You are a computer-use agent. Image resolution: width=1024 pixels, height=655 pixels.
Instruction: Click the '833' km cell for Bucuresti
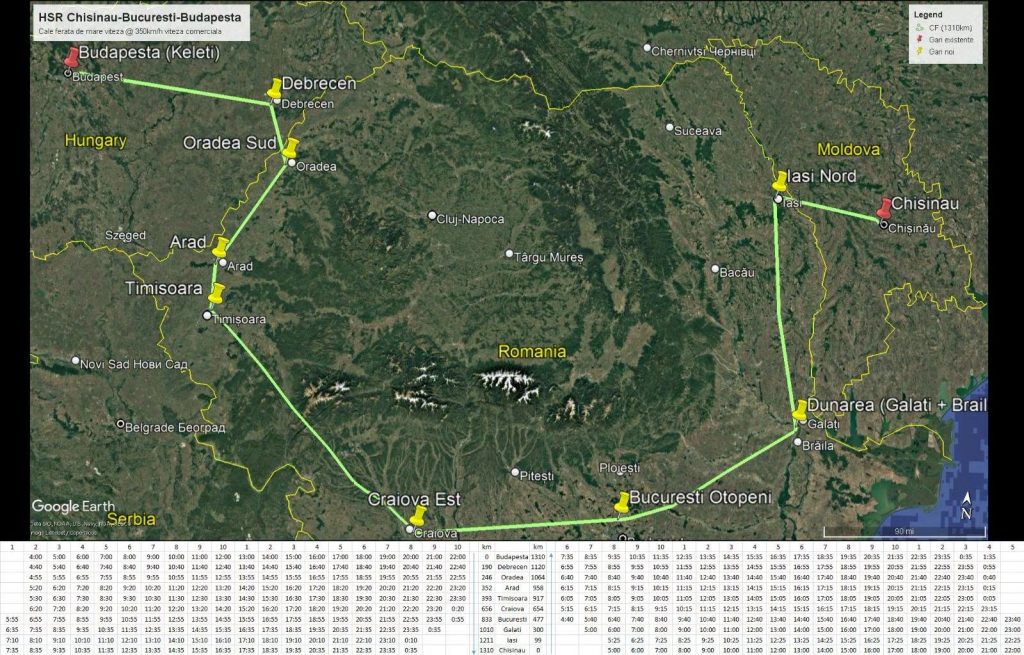(486, 619)
